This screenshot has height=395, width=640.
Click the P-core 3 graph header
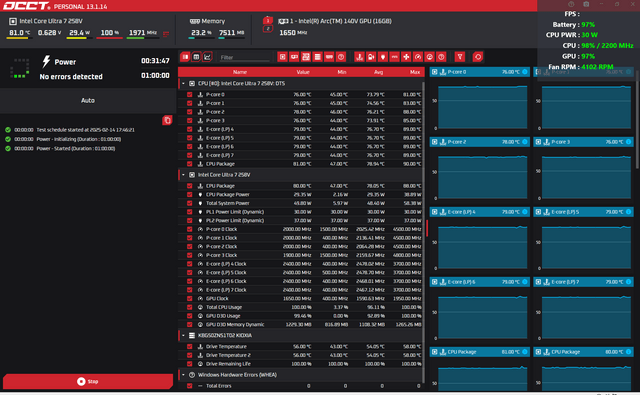[x=584, y=142]
